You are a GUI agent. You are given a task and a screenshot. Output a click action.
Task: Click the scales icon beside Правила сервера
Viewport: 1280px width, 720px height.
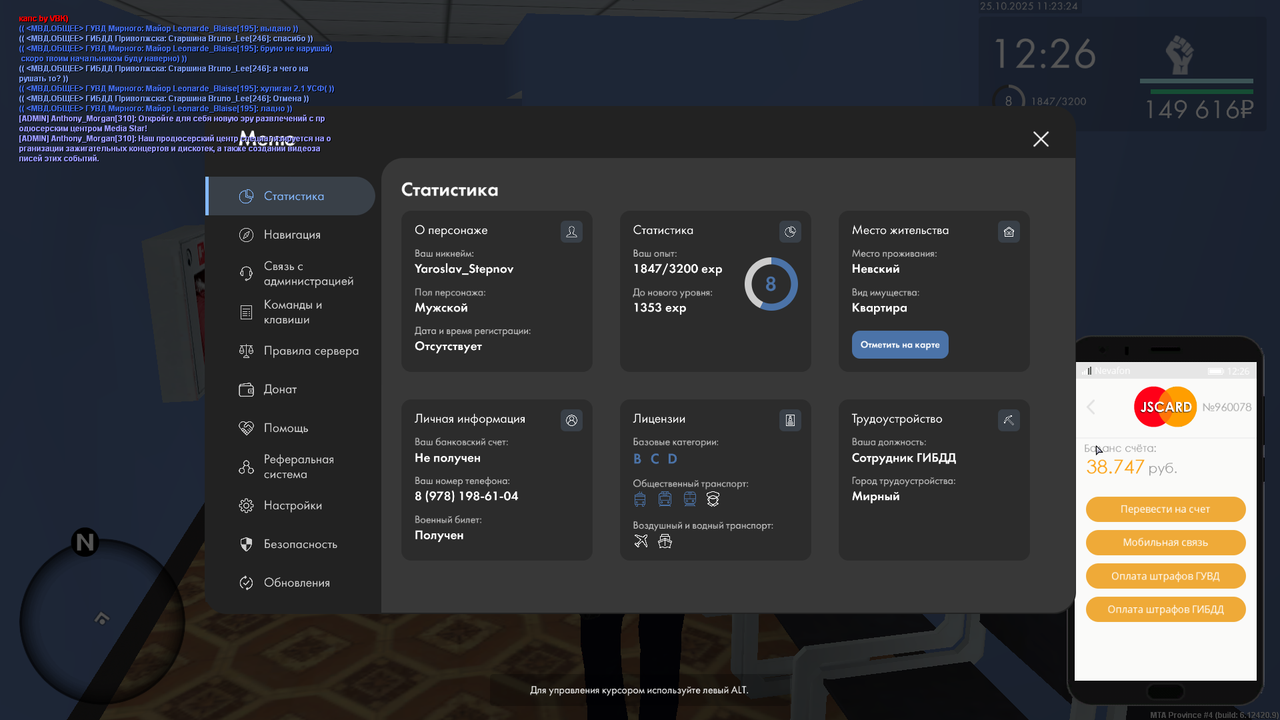[246, 351]
